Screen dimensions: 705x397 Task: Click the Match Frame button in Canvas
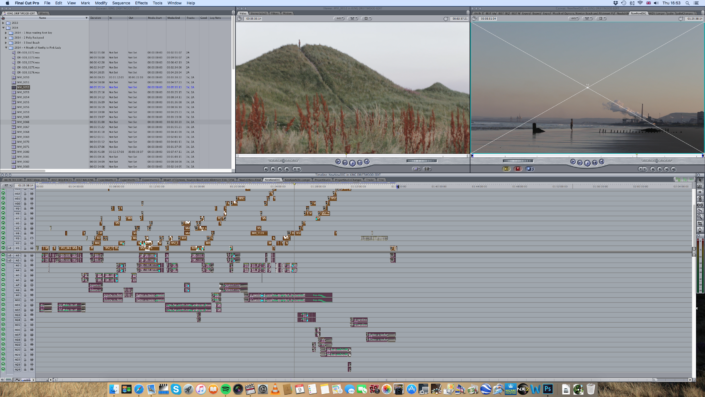[x=674, y=169]
